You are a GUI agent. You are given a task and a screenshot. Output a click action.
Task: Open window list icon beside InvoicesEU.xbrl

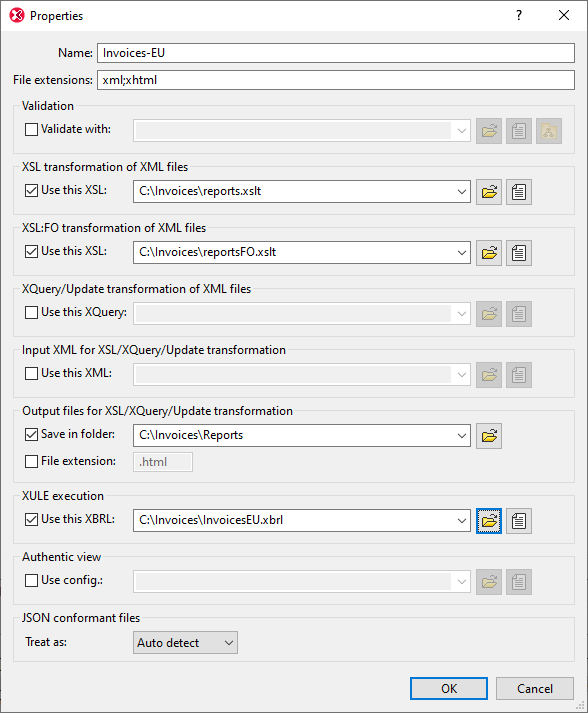519,521
